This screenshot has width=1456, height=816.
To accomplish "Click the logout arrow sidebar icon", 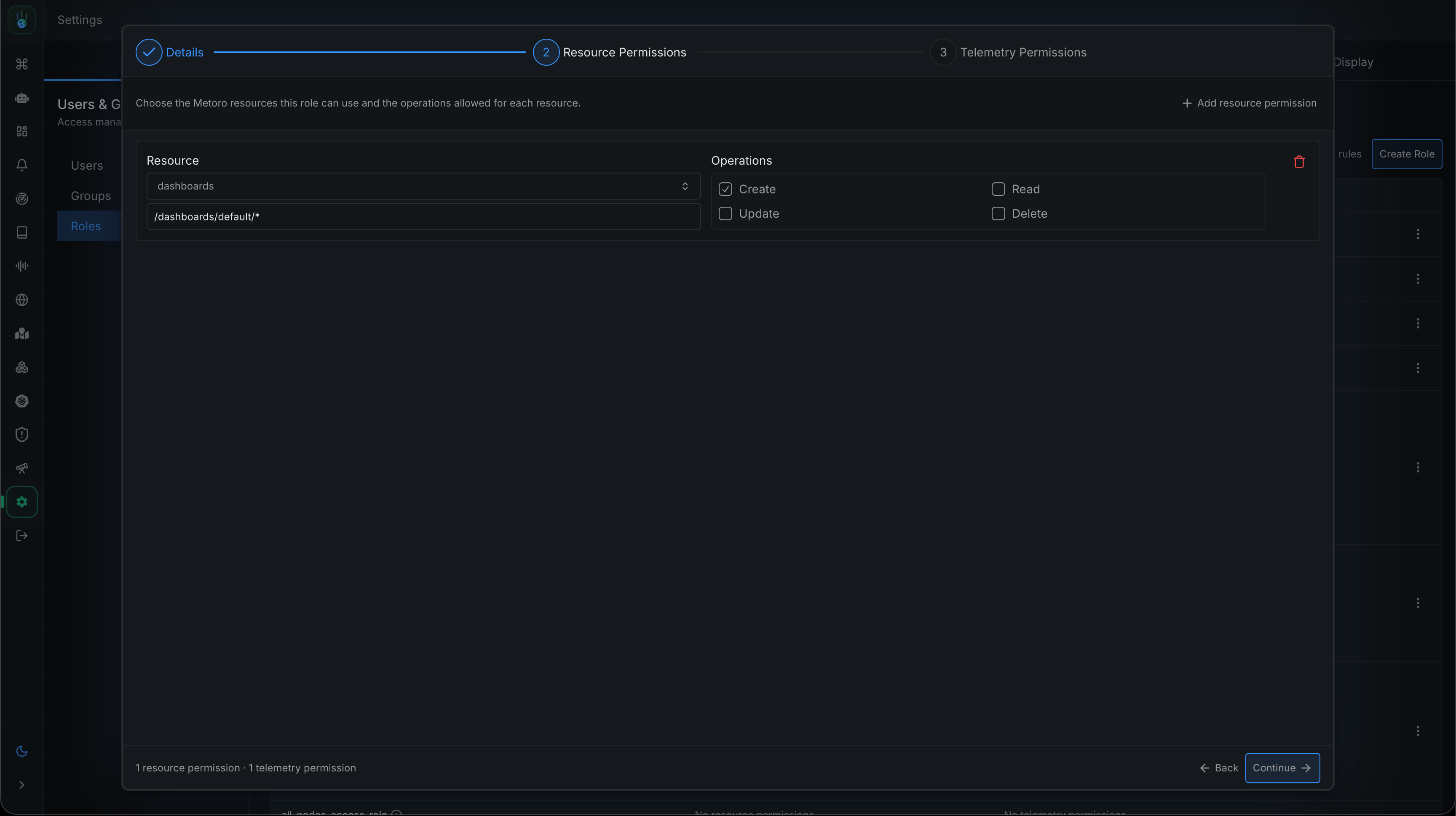I will click(21, 535).
